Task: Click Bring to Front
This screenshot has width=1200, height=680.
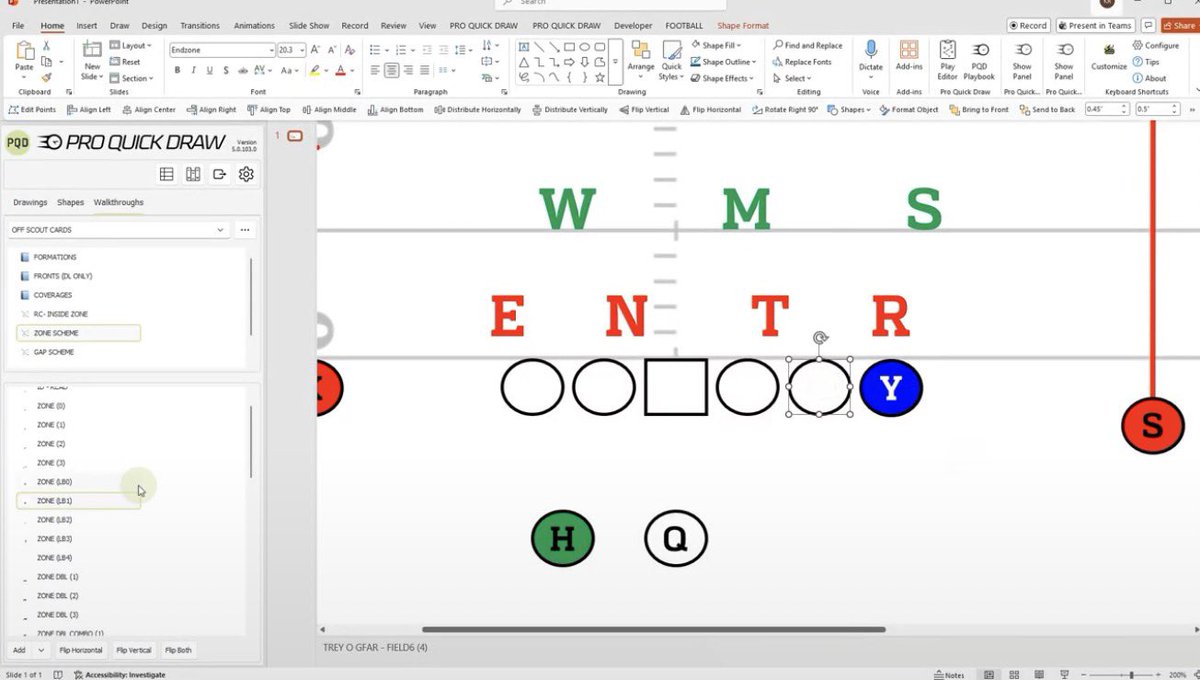Action: click(x=979, y=110)
